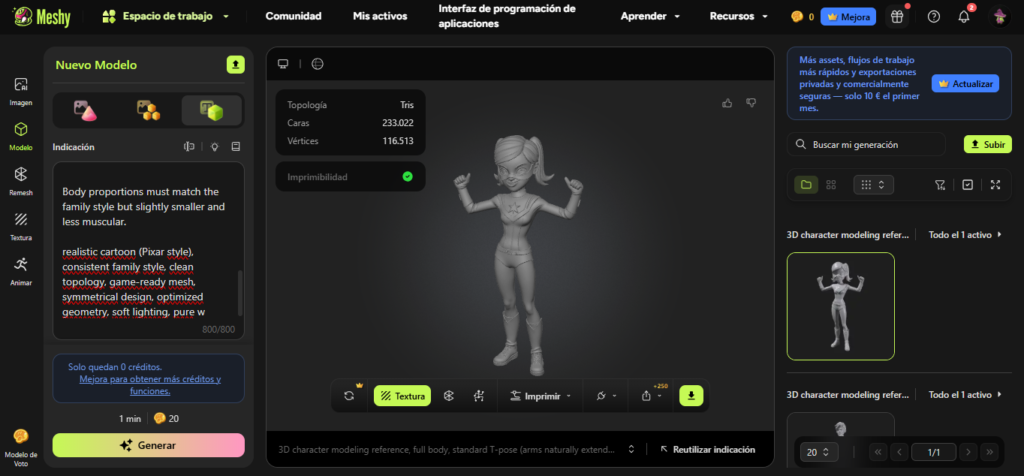Select the Modelo tool in sidebar

click(x=21, y=137)
